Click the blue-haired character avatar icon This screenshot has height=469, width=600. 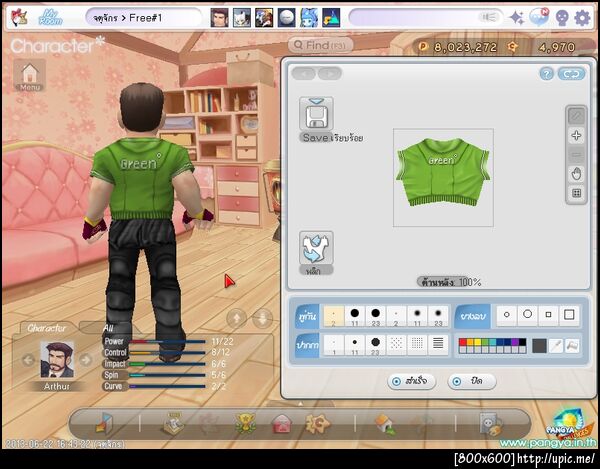(308, 18)
